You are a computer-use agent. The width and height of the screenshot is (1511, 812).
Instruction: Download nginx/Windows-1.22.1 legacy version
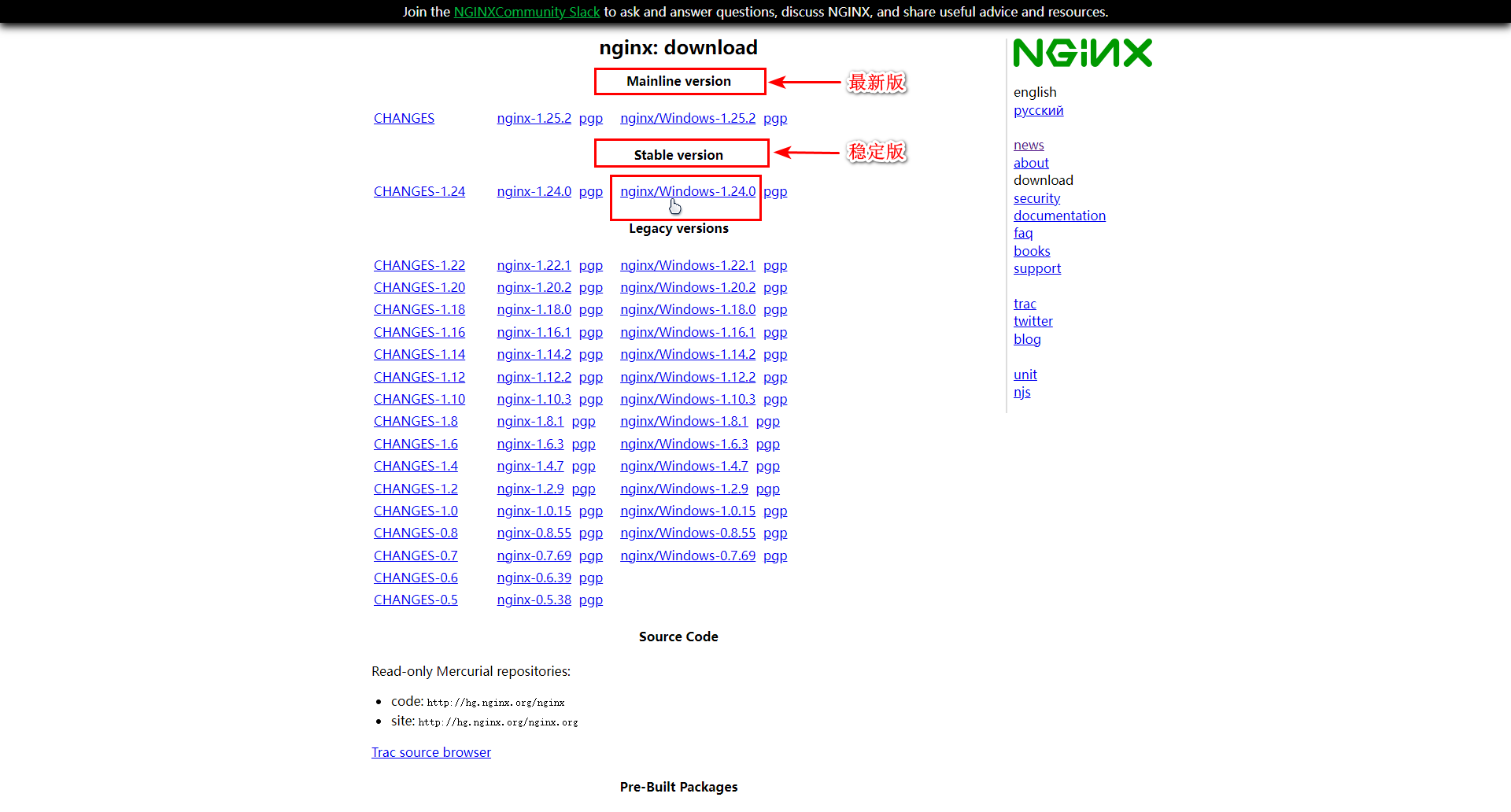pos(687,265)
